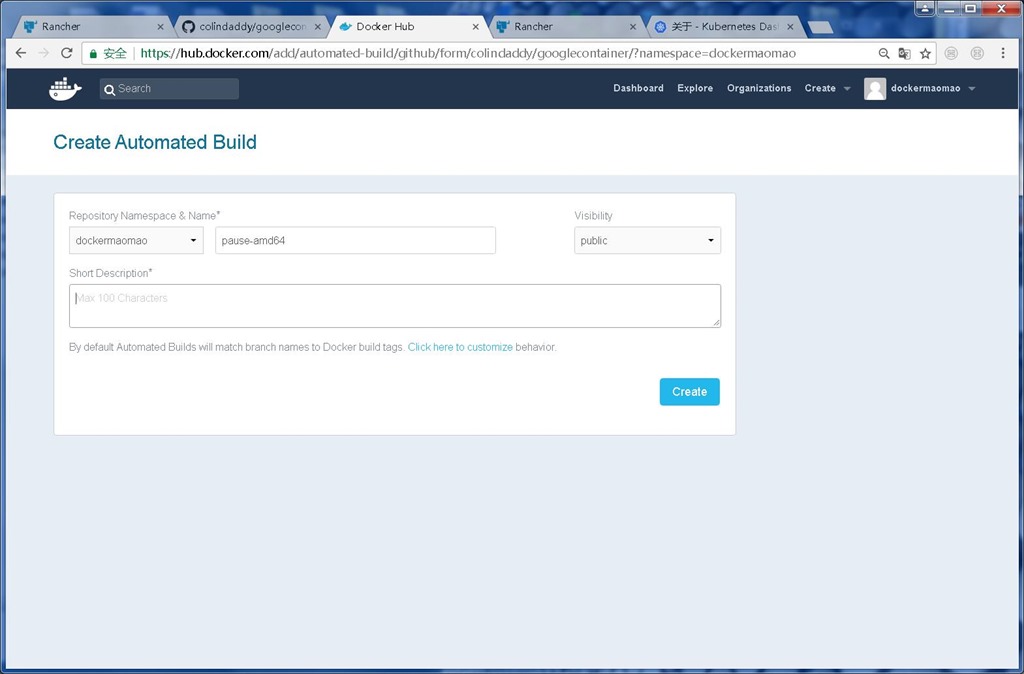Click the 'Click here to customize' link
Screen dimensions: 1024x674
(x=460, y=347)
